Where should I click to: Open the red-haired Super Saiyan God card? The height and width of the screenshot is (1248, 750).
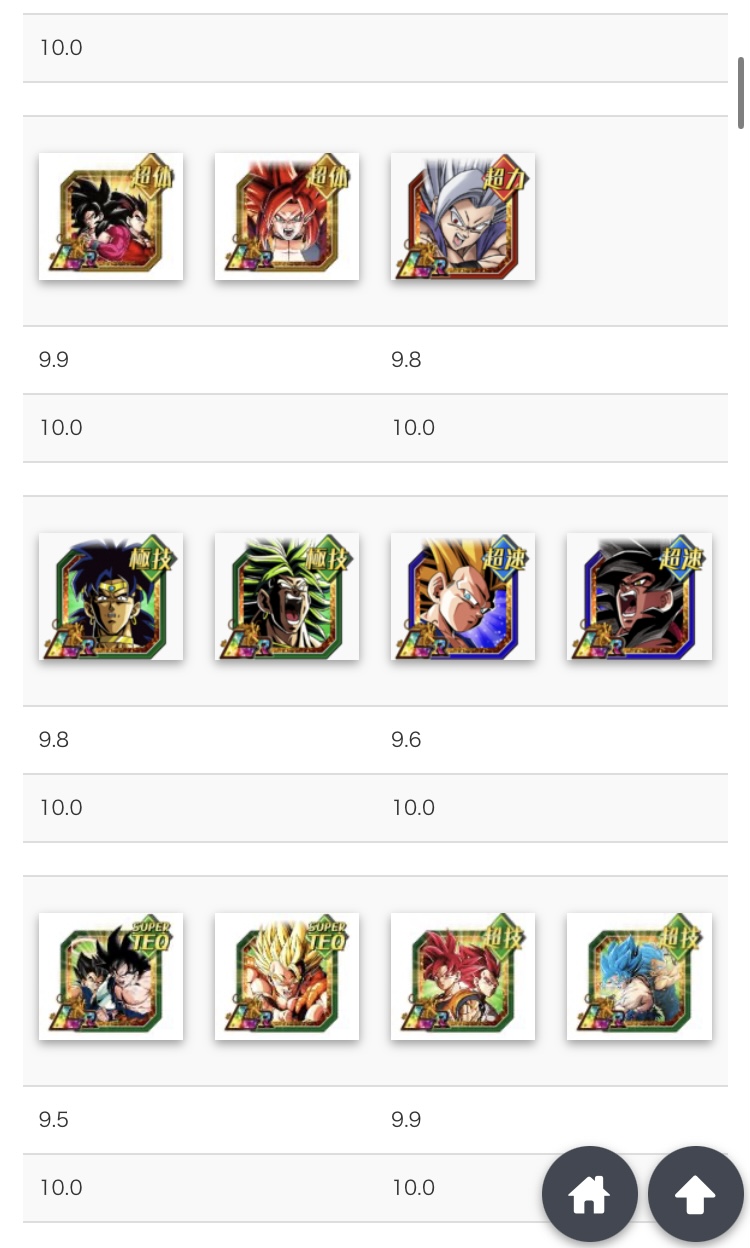click(x=463, y=976)
